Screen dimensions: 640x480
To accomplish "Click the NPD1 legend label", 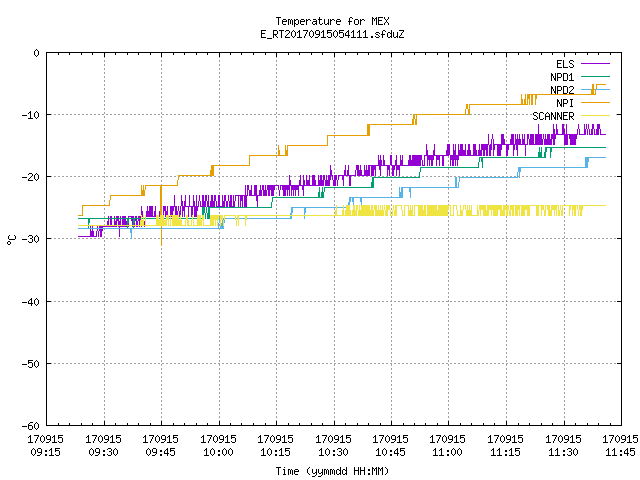I will 562,77.
